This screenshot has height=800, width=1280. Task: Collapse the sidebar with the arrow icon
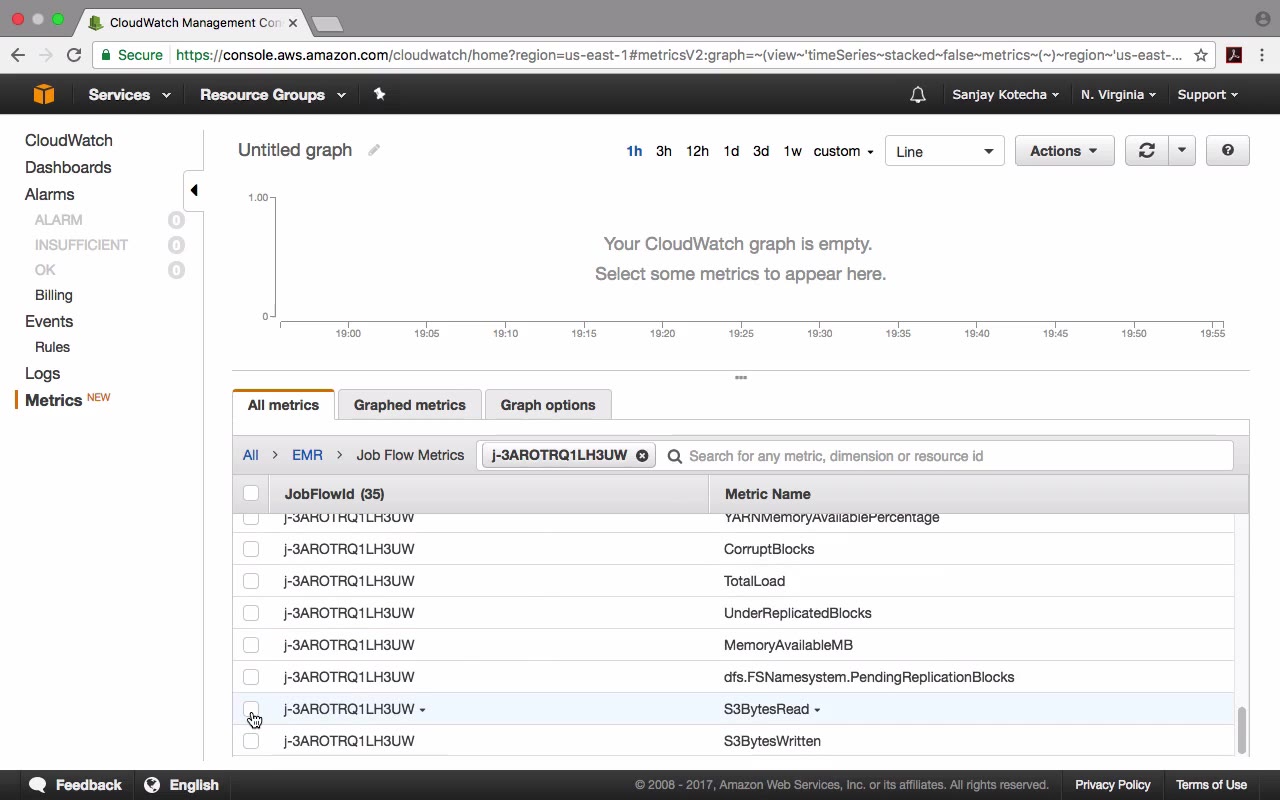(x=194, y=190)
